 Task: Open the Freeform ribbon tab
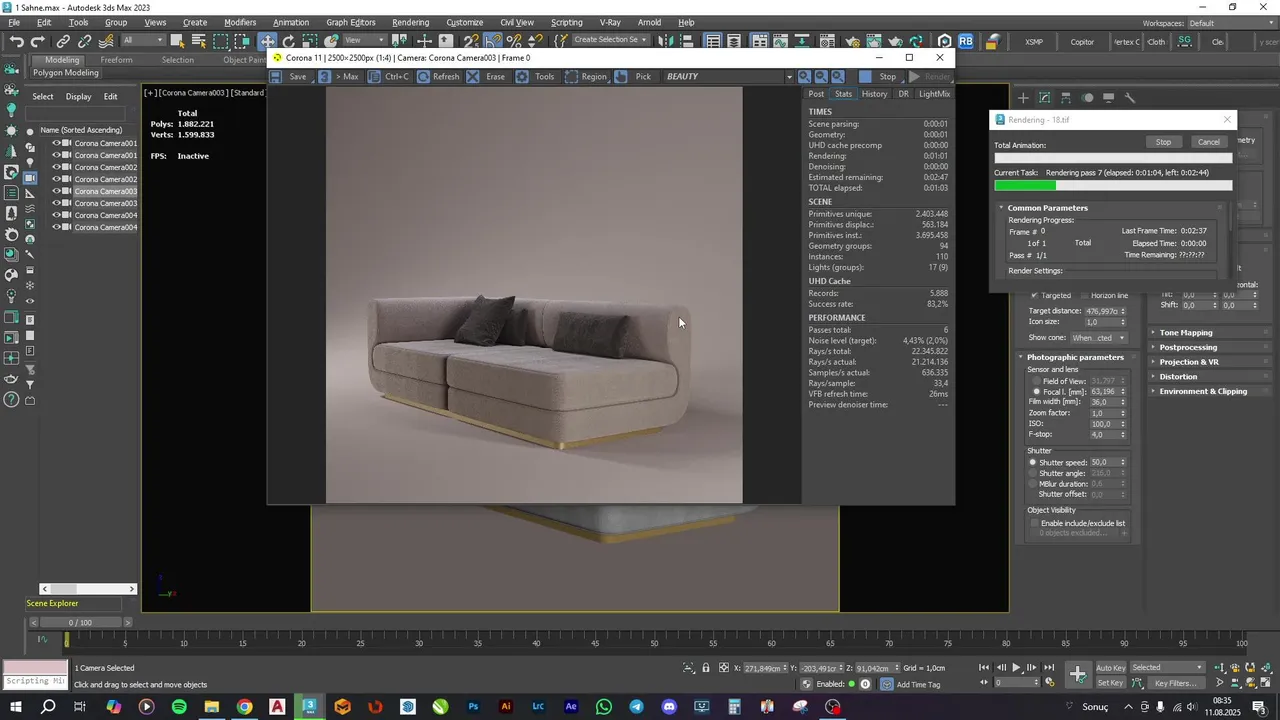pyautogui.click(x=116, y=60)
